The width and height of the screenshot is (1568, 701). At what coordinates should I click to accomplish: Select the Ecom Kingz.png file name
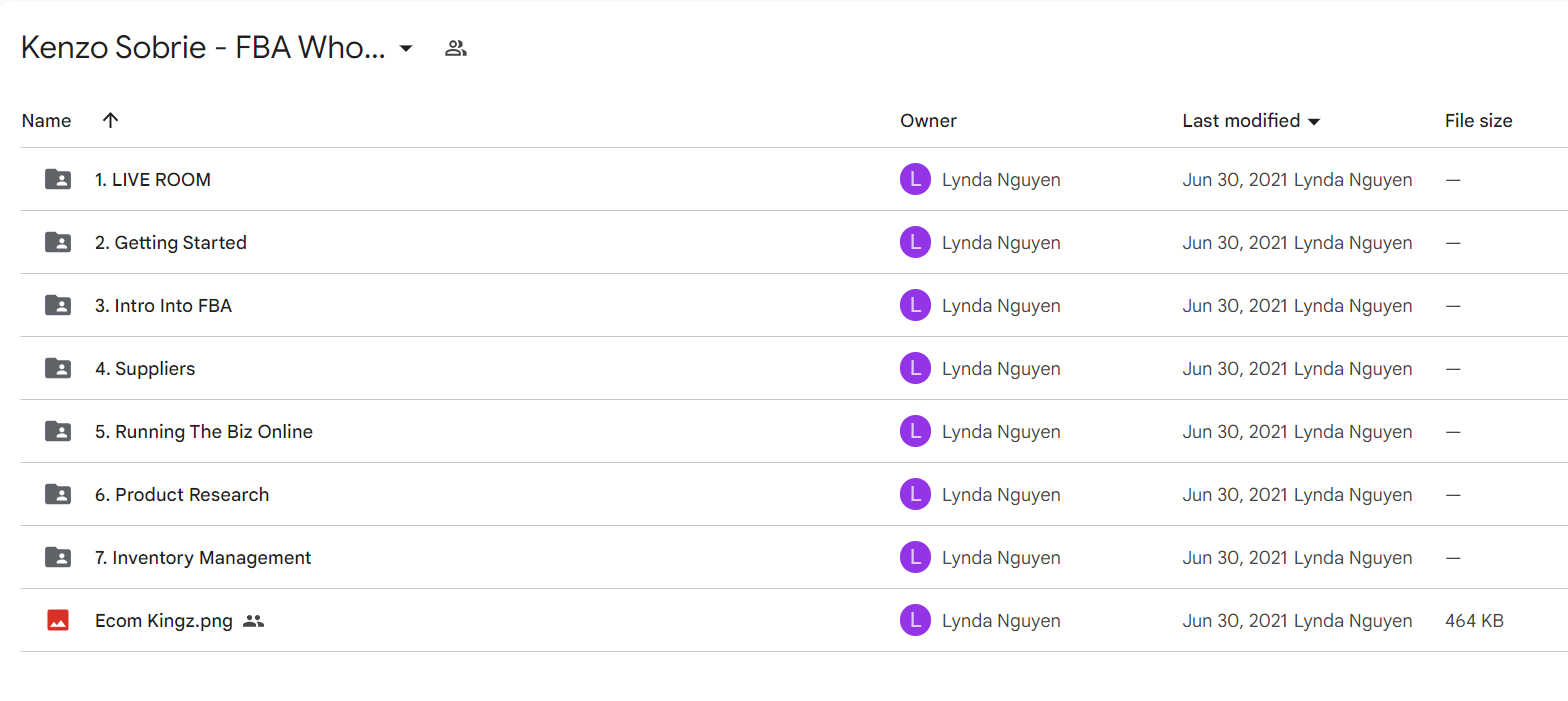164,621
